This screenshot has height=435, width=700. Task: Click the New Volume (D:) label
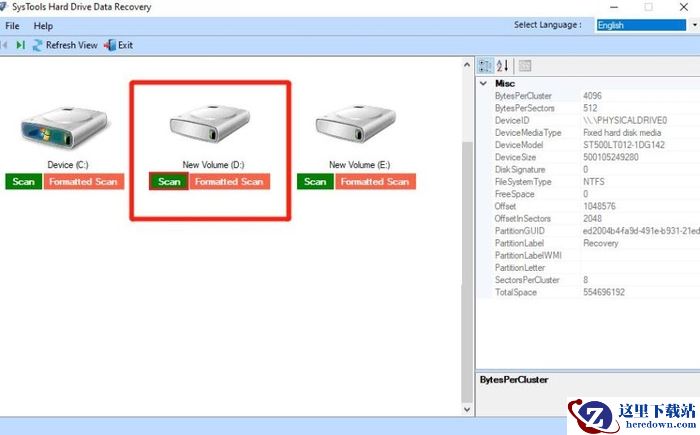pos(213,165)
